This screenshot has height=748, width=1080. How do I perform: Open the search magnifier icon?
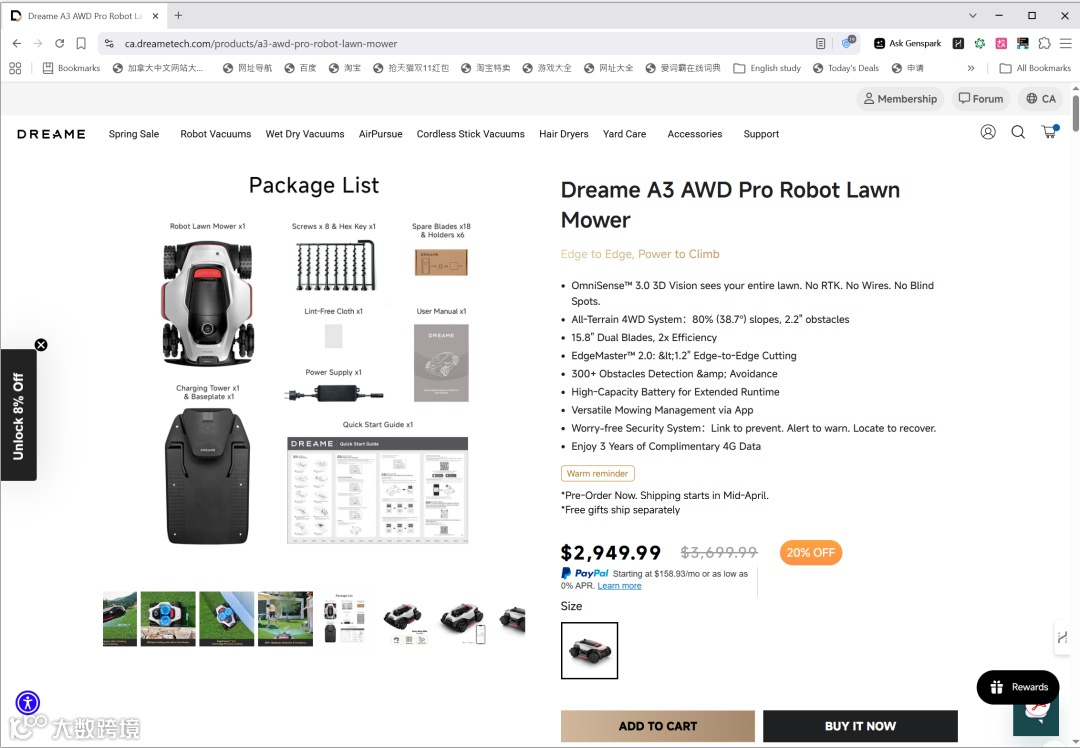click(x=1018, y=132)
